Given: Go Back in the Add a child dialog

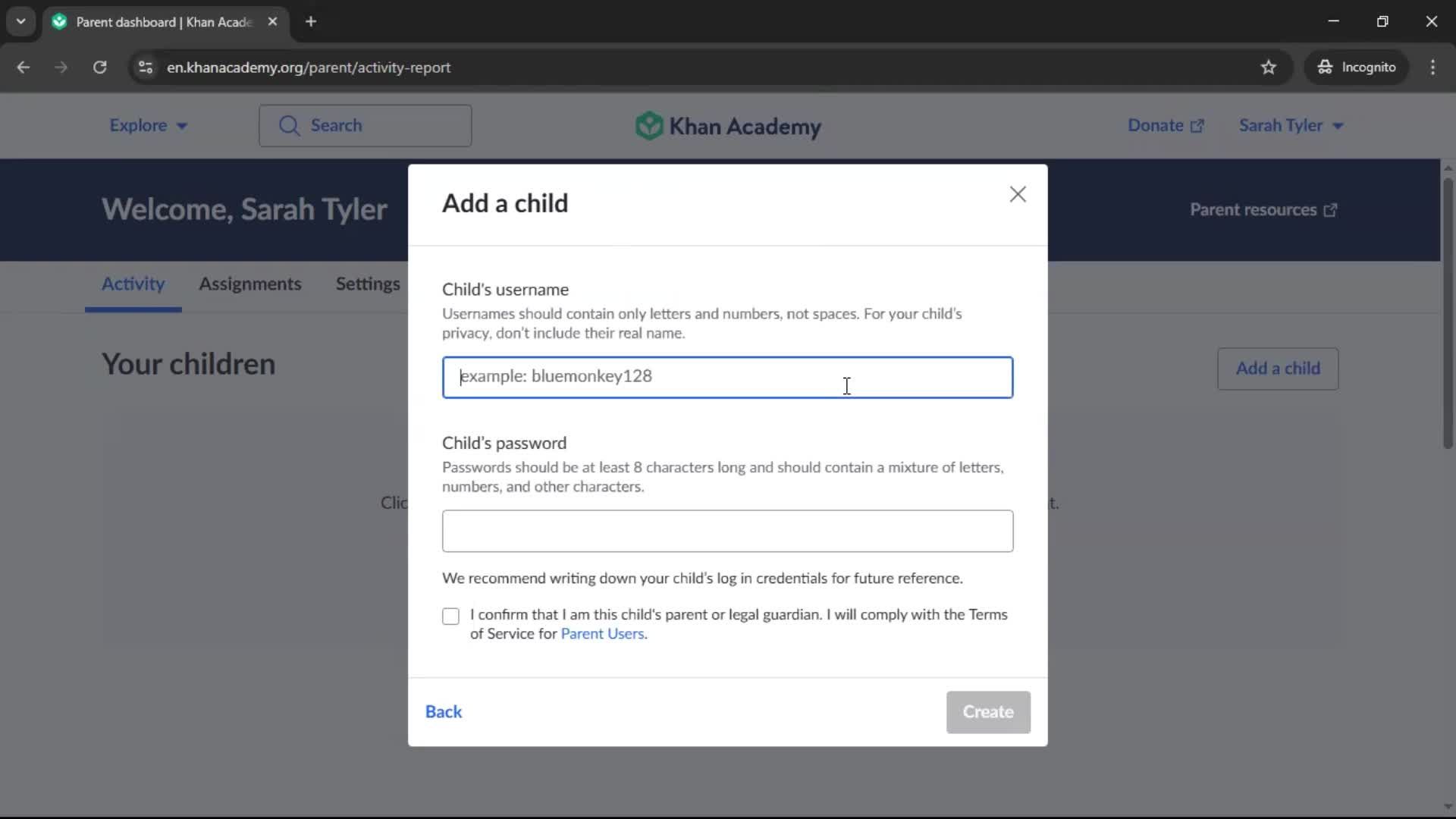Looking at the screenshot, I should (x=444, y=711).
